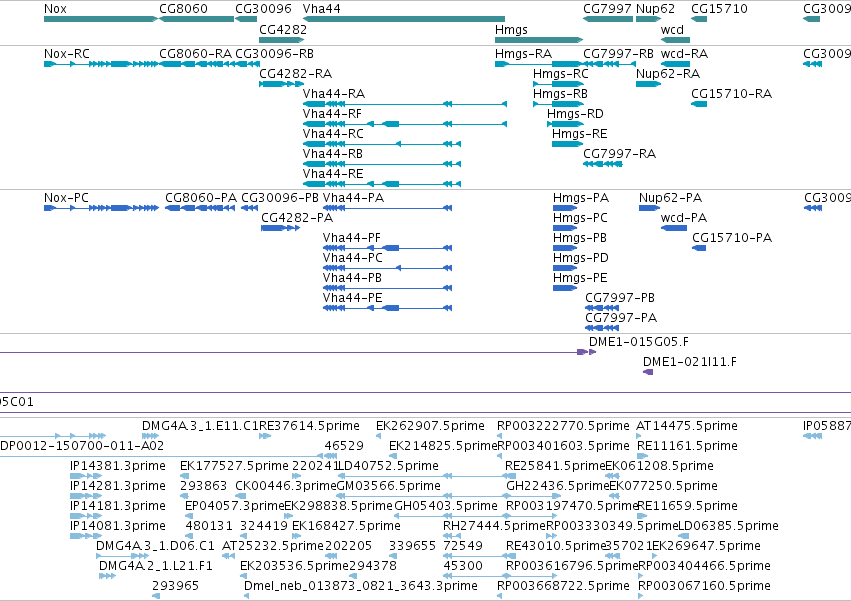The height and width of the screenshot is (601, 851).
Task: Click the Nup62 gene label
Action: [655, 9]
